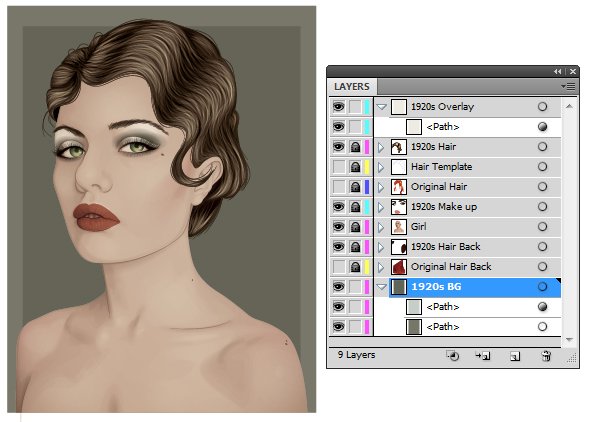591x422 pixels.
Task: Open the Layers panel options menu
Action: pyautogui.click(x=568, y=87)
